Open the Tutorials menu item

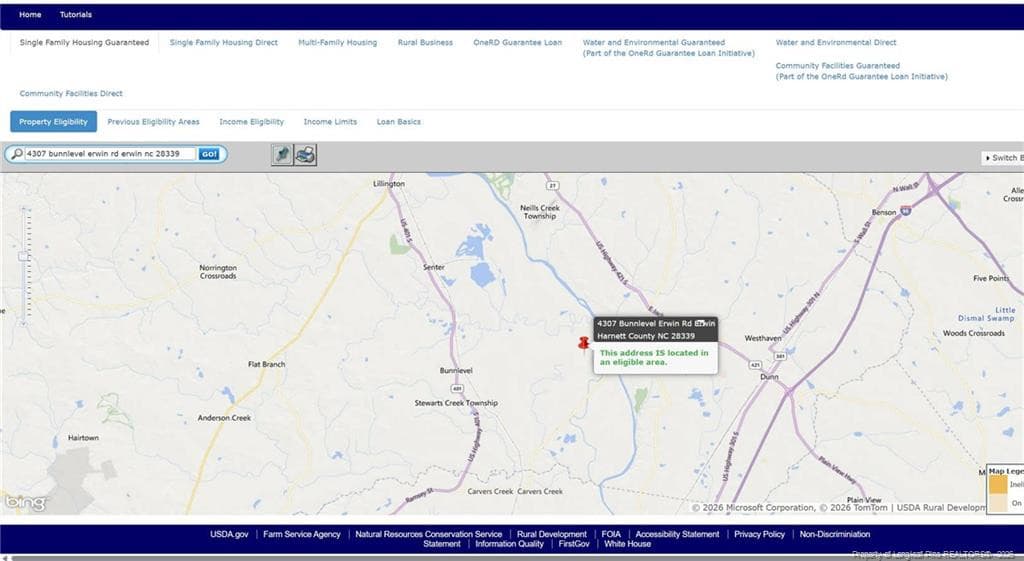(76, 14)
